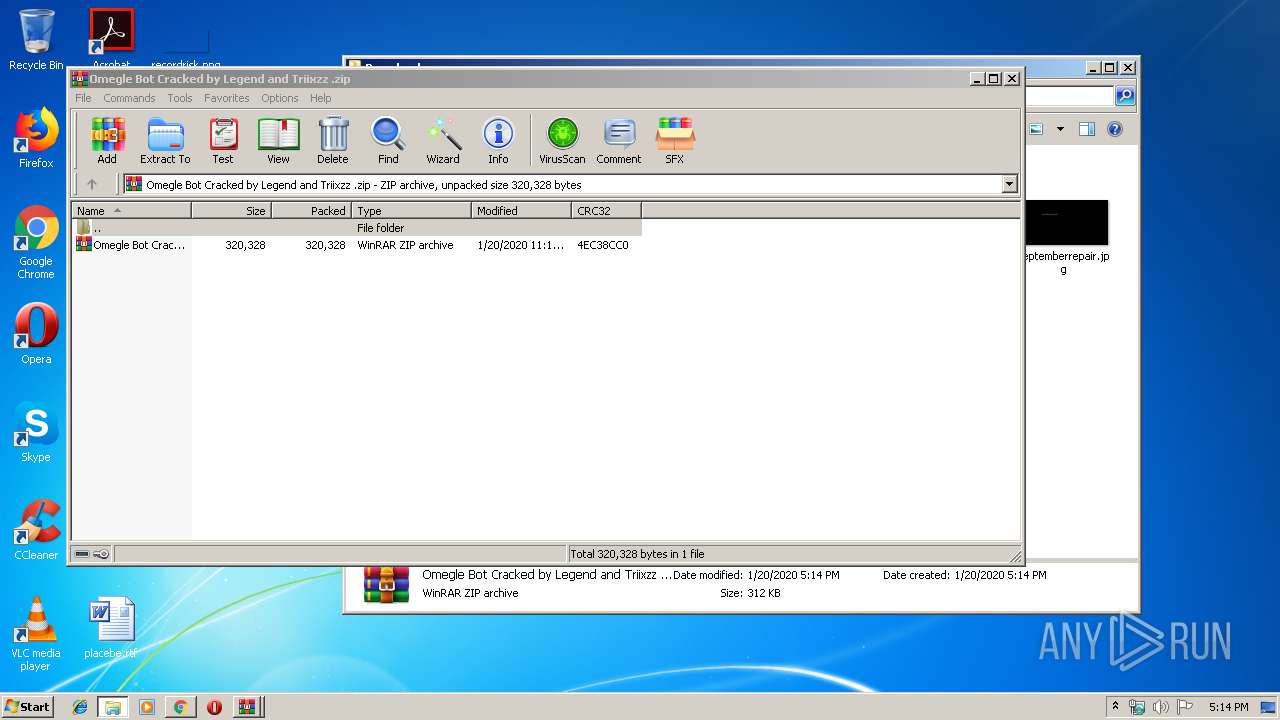Open Explorer window help icon
Viewport: 1280px width, 720px height.
[x=1115, y=129]
